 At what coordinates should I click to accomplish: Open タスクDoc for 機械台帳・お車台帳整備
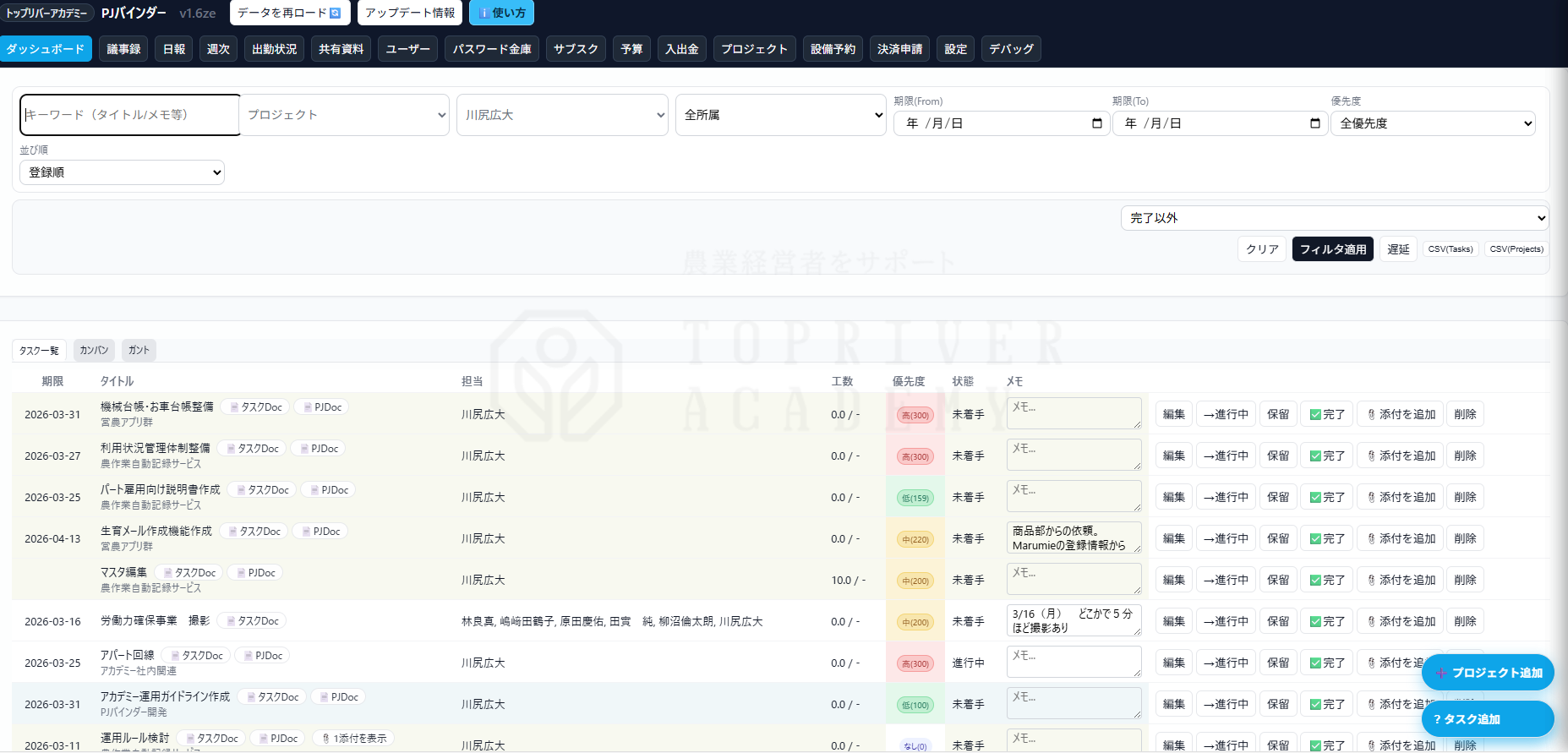click(x=255, y=407)
